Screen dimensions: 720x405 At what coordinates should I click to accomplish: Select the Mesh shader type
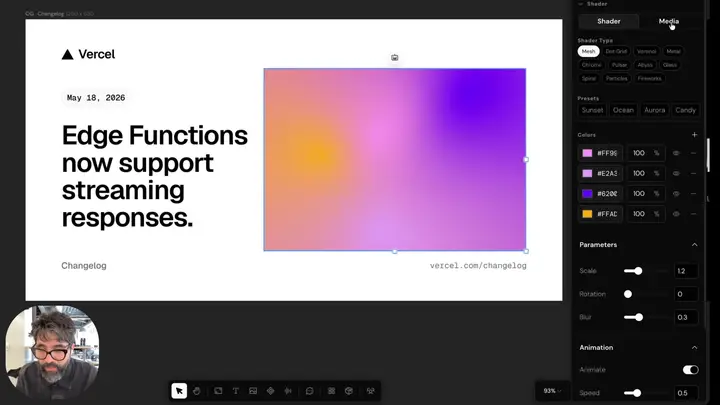(588, 51)
